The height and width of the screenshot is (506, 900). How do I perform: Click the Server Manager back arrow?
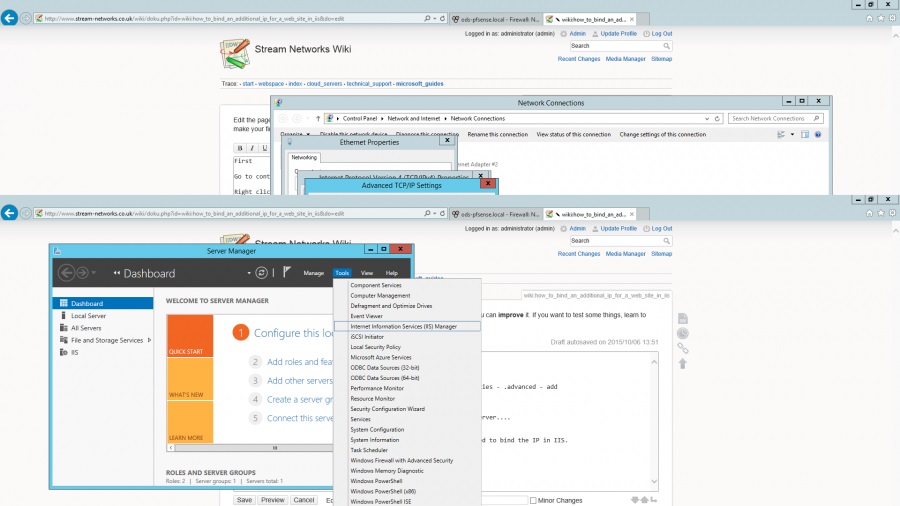click(x=68, y=273)
